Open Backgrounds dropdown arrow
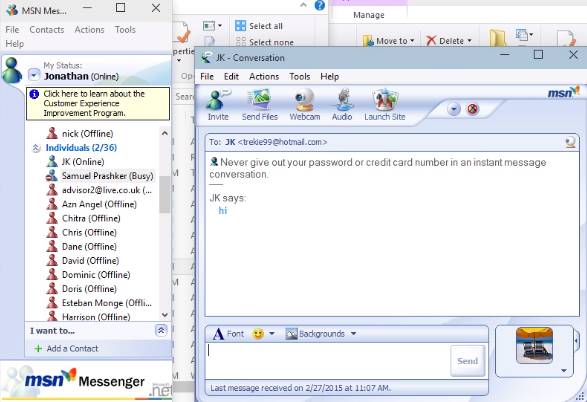The image size is (587, 402). click(x=353, y=334)
